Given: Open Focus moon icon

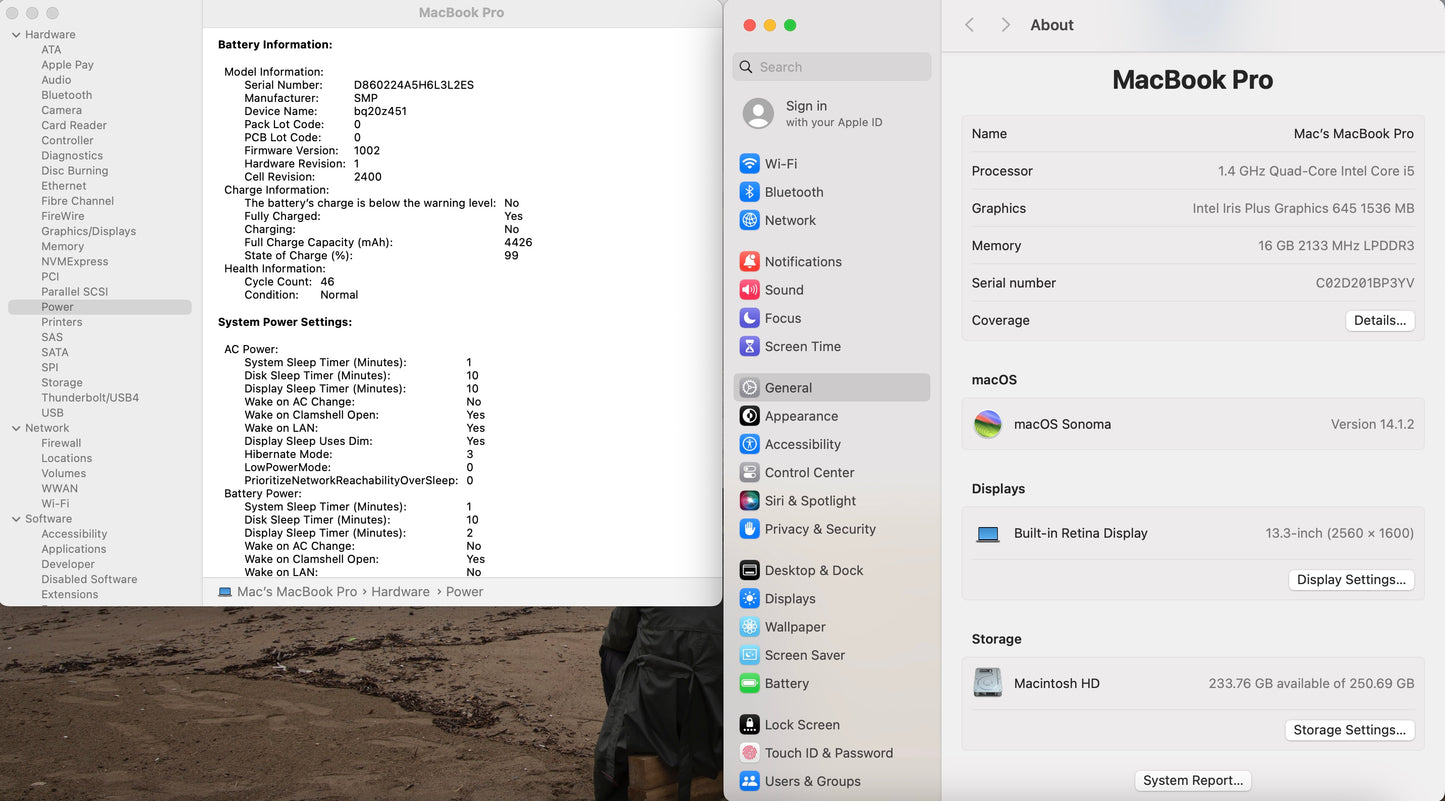Looking at the screenshot, I should click(749, 318).
